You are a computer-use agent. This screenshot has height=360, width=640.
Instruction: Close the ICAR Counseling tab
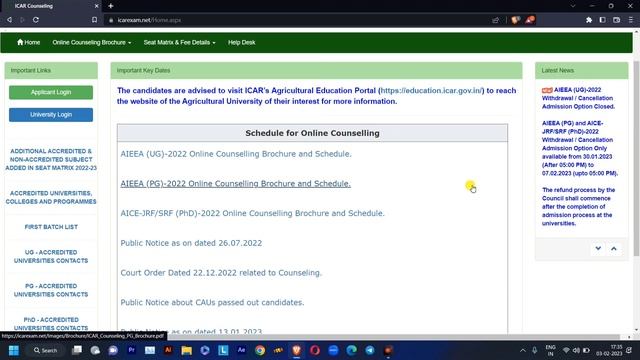(x=97, y=6)
